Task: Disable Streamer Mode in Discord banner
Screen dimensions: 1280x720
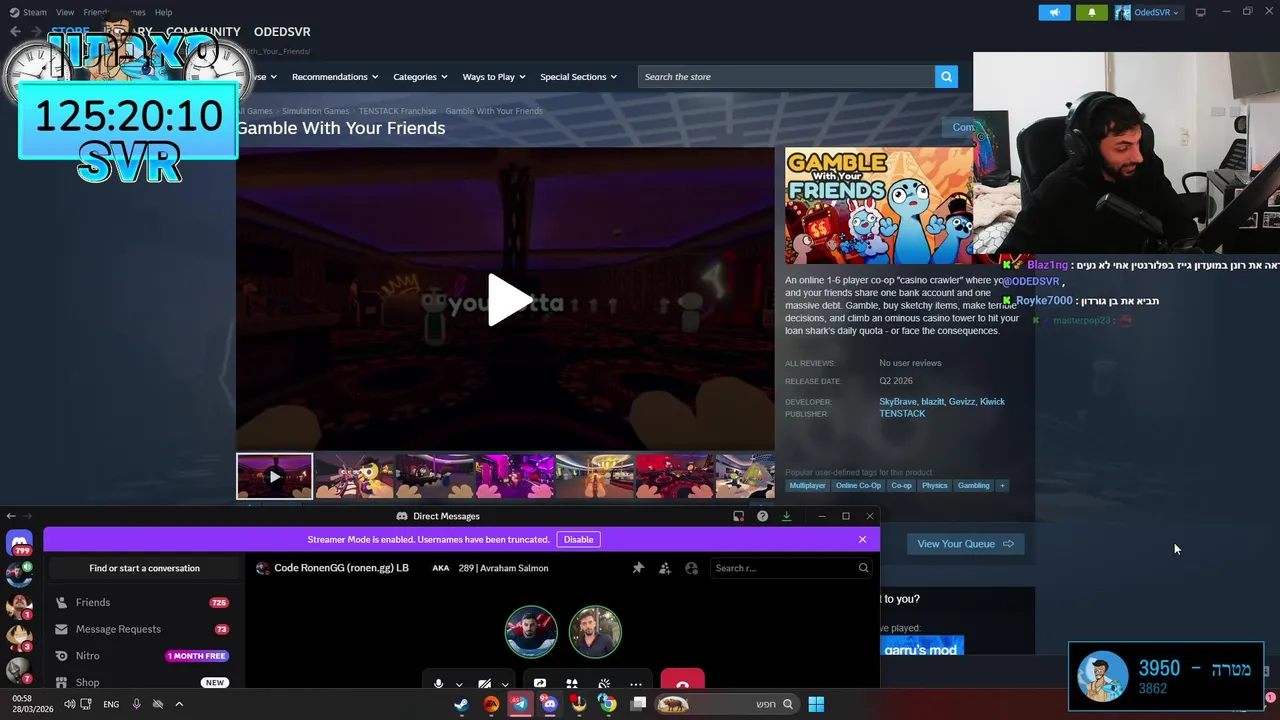Action: coord(578,540)
